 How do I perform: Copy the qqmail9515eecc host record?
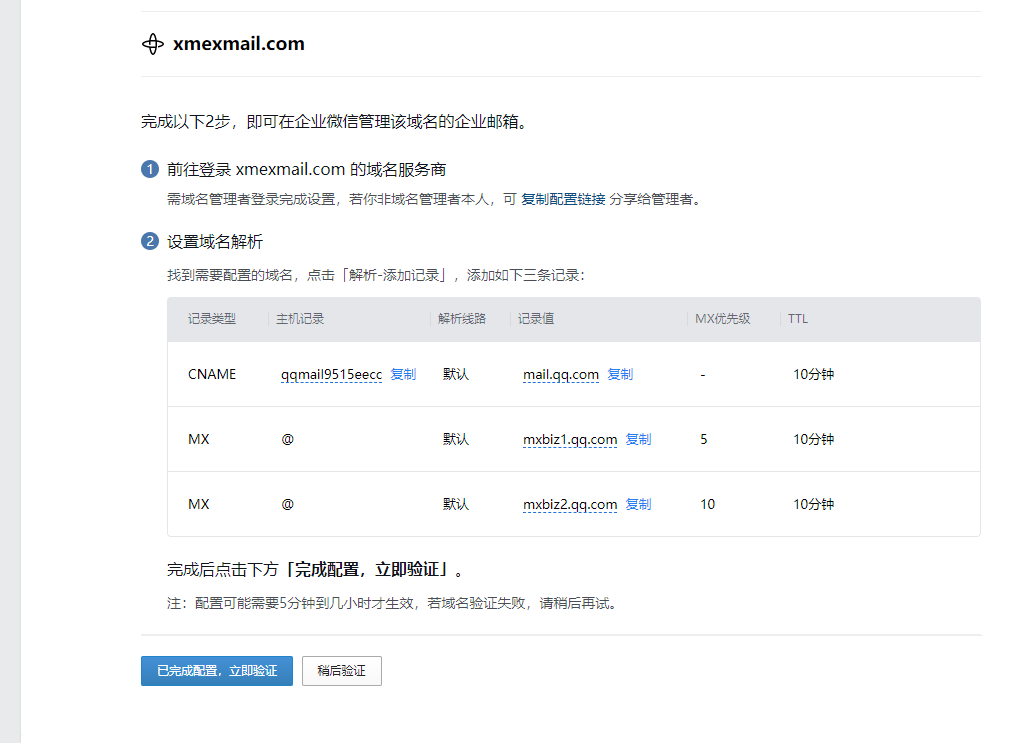point(403,374)
